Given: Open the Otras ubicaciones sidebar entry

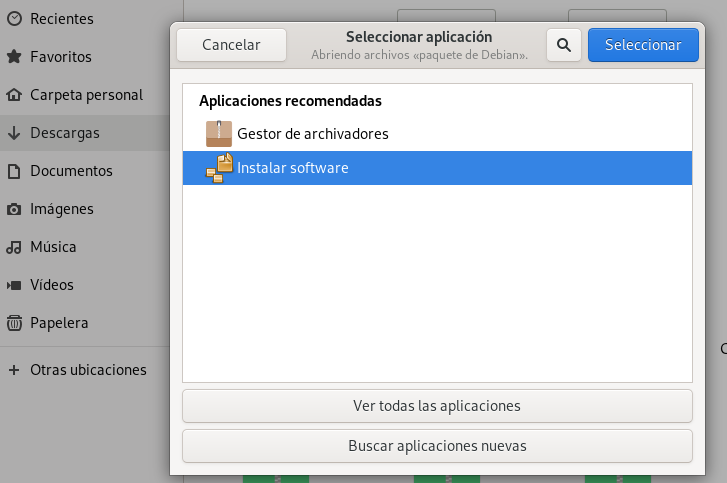Looking at the screenshot, I should (88, 370).
